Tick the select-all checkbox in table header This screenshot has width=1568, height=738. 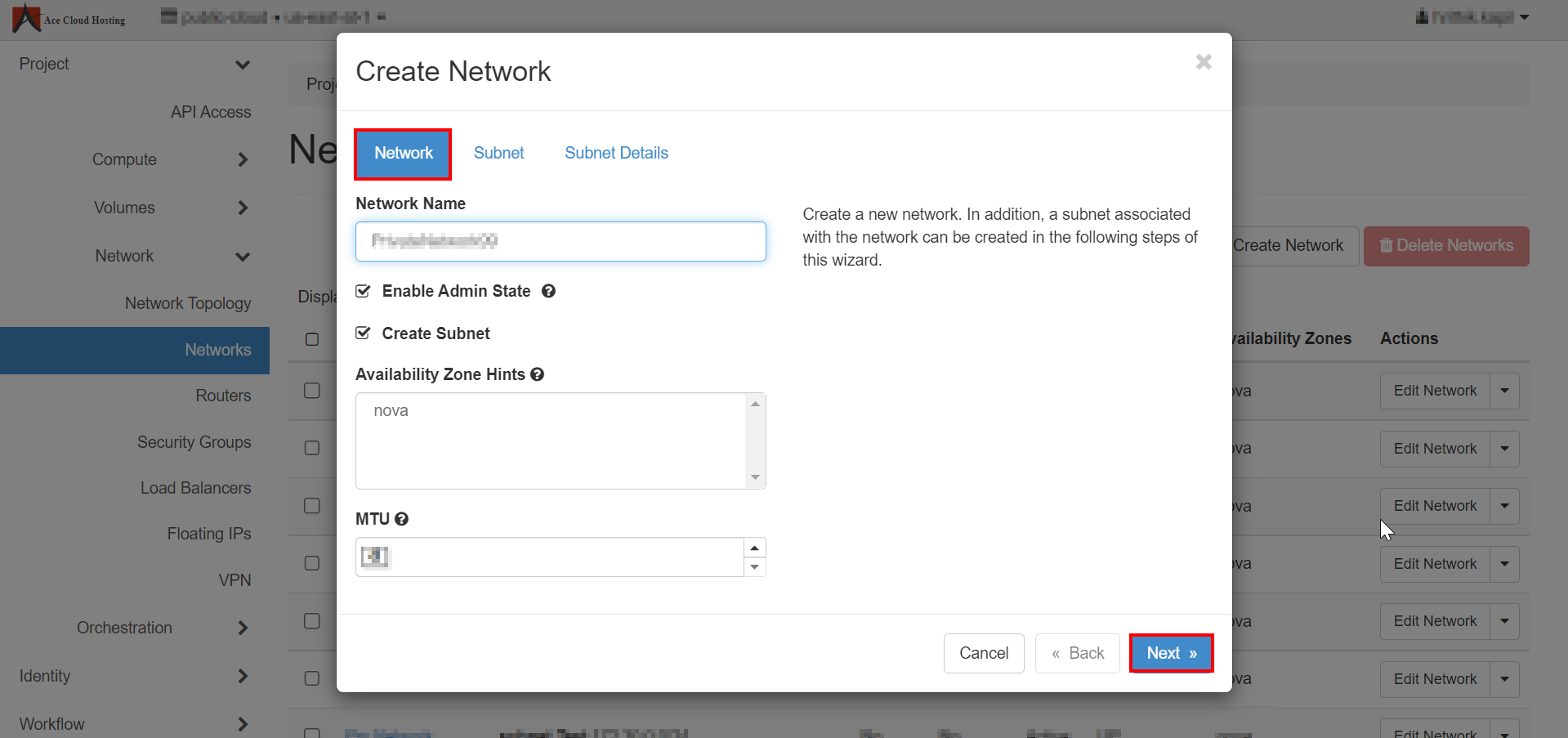(x=312, y=339)
